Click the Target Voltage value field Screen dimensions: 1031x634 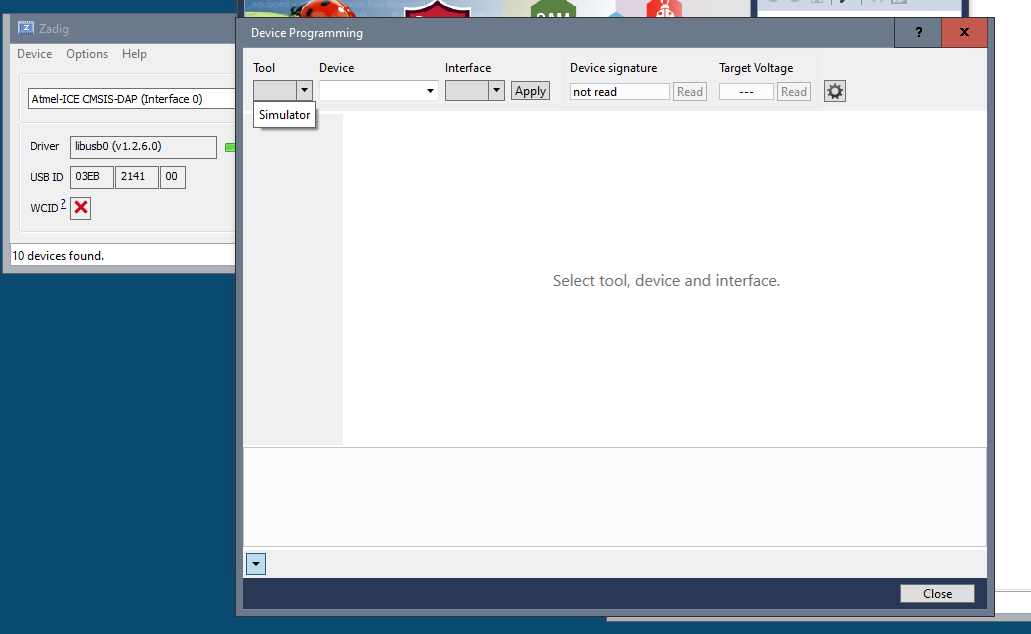coord(746,91)
